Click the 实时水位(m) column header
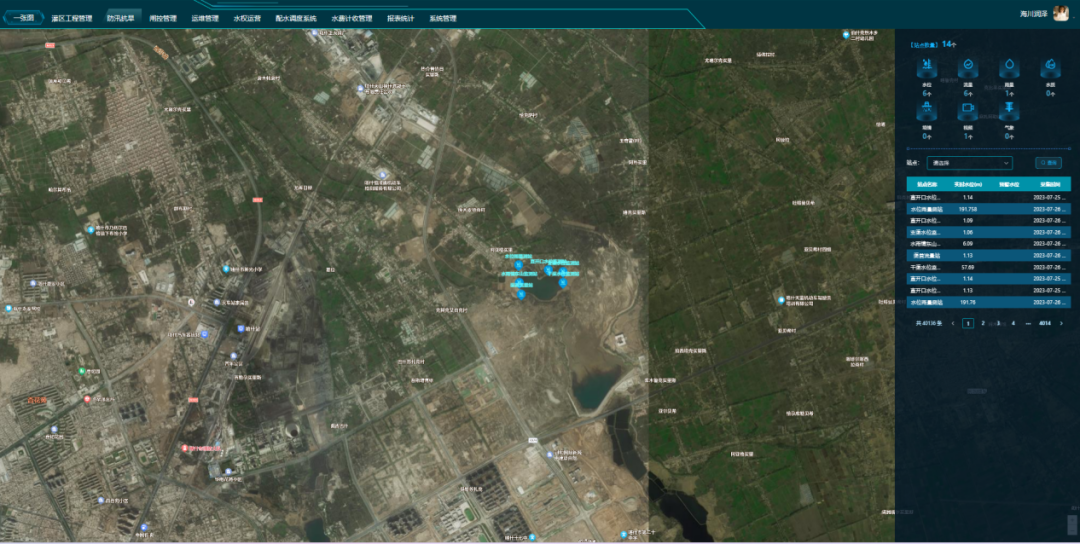1080x544 pixels. 968,185
